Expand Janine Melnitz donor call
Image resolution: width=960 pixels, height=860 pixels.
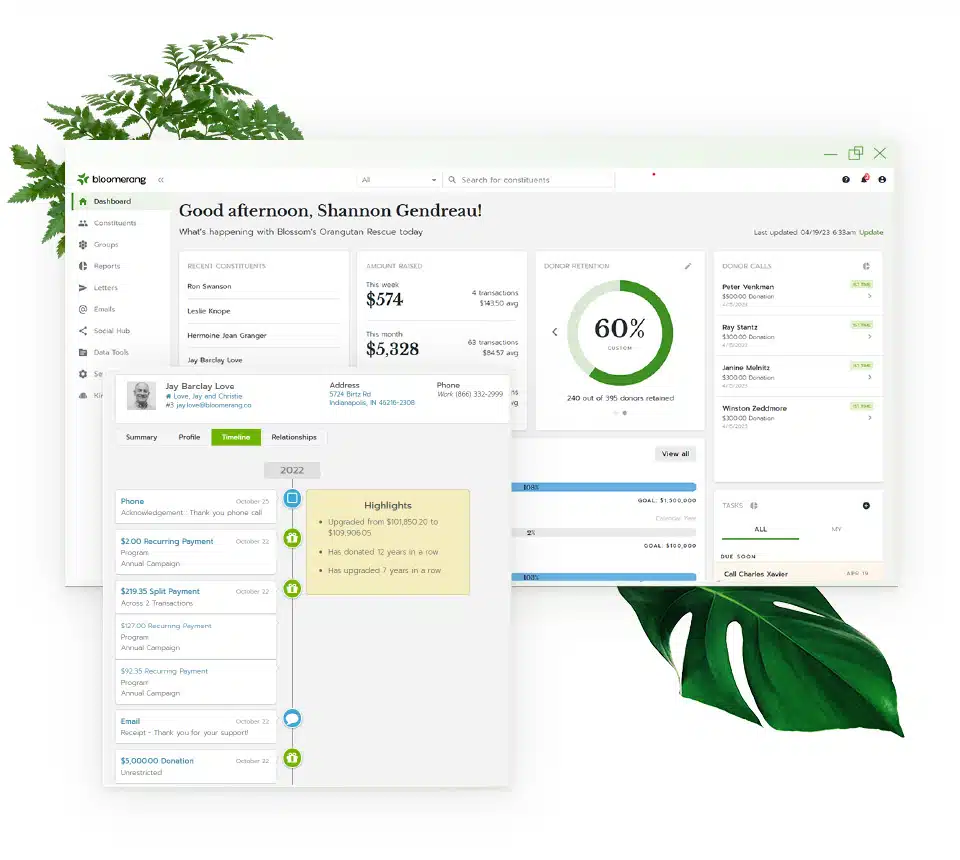pos(869,377)
